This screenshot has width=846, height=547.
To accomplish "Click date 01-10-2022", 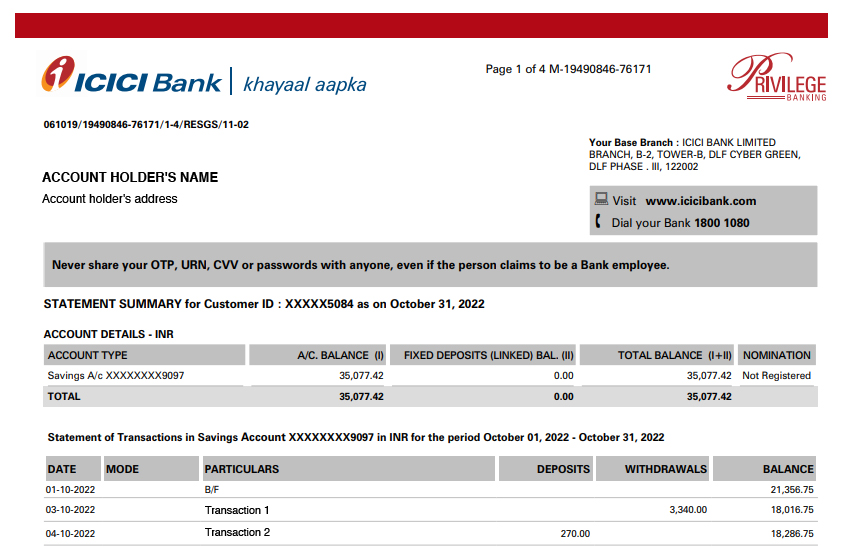I will coord(70,490).
